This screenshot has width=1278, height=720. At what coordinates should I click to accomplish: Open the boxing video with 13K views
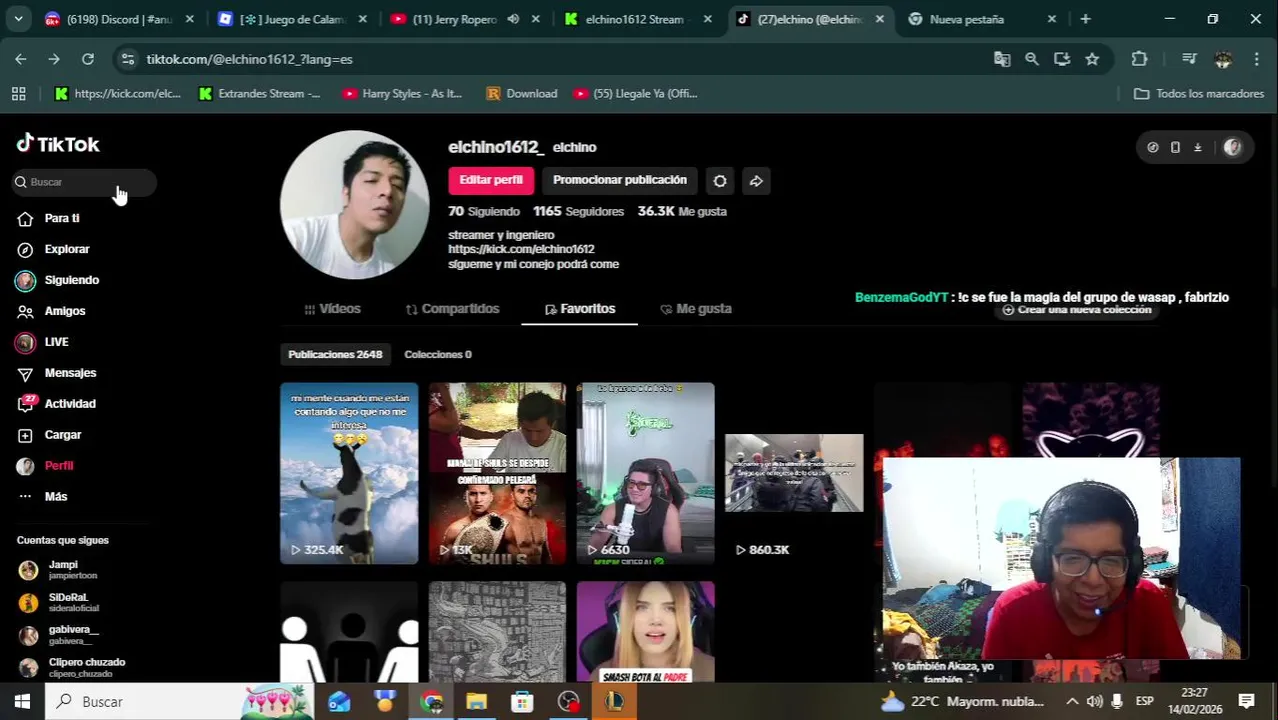[x=497, y=473]
